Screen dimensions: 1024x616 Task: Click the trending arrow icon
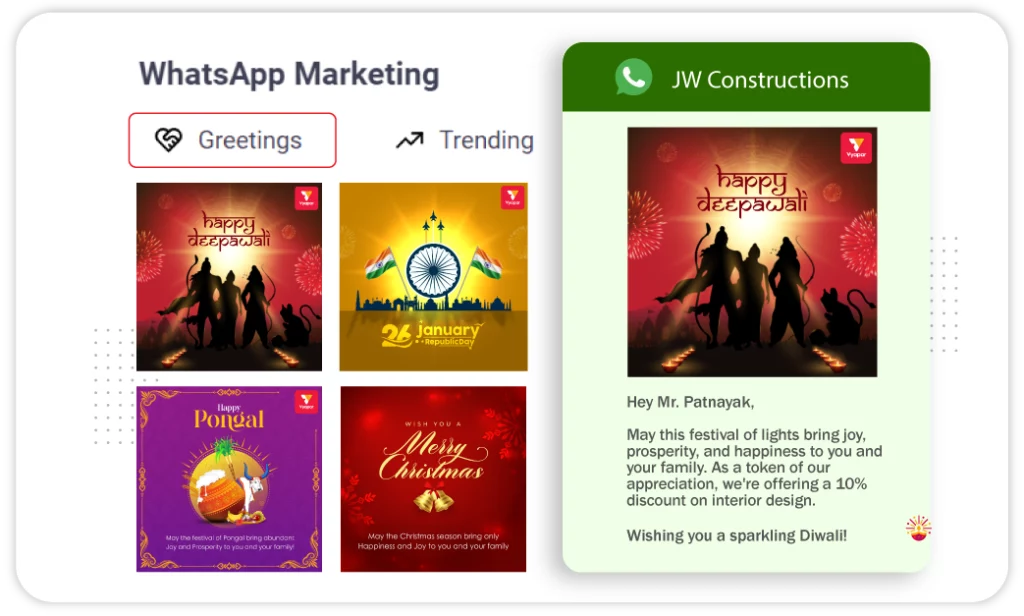(x=410, y=140)
